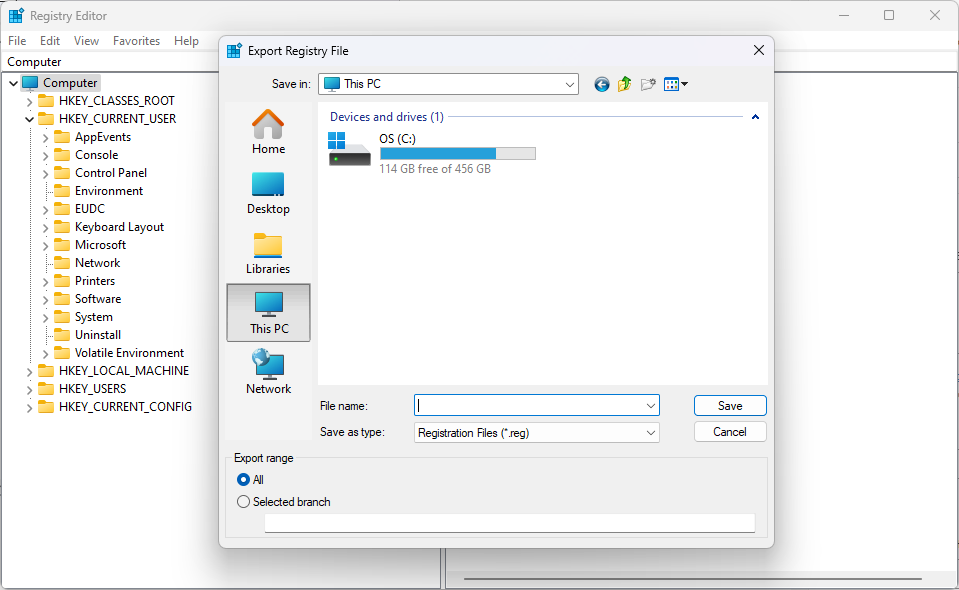Click the Home icon in places bar
Image resolution: width=959 pixels, height=590 pixels.
(x=268, y=132)
